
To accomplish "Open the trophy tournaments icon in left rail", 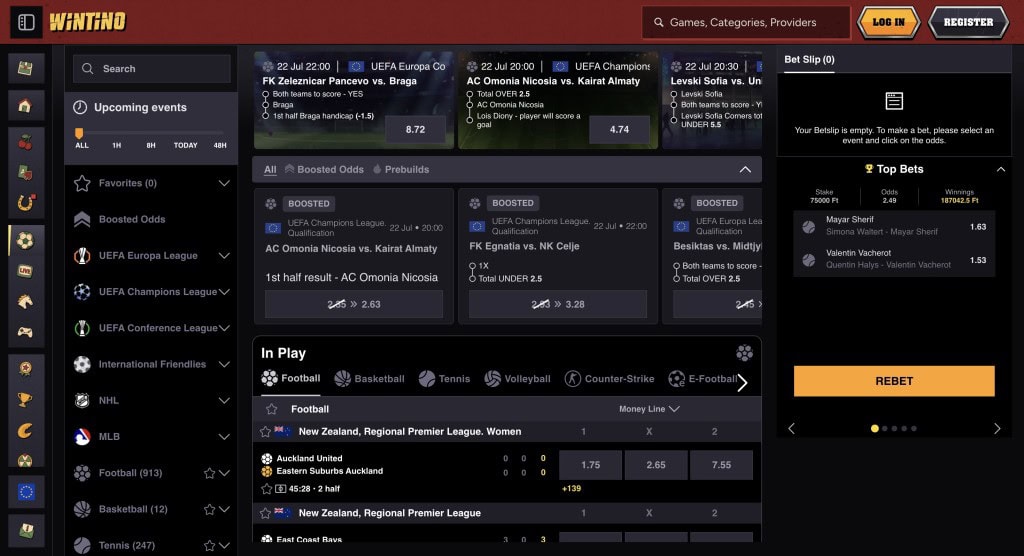I will [25, 399].
